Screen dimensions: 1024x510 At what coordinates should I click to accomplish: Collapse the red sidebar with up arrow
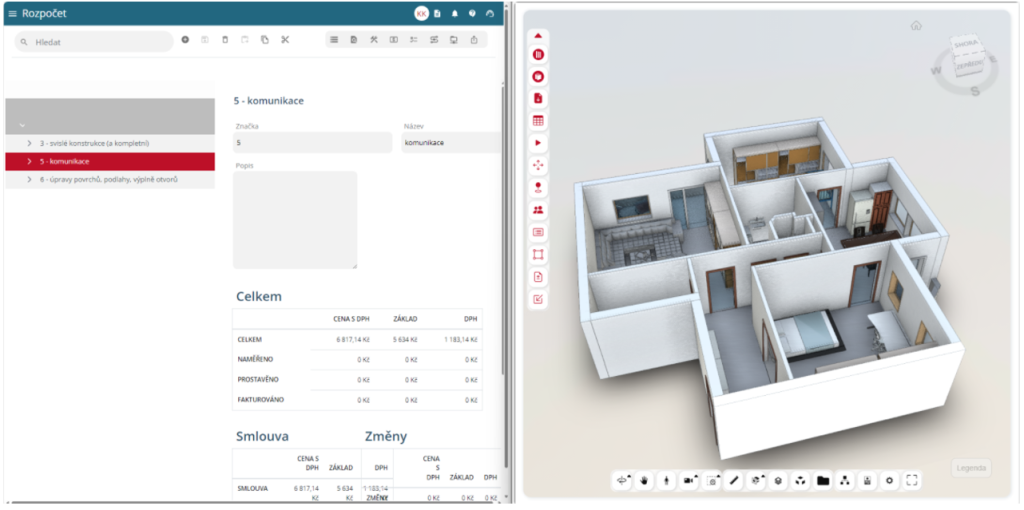pos(538,35)
